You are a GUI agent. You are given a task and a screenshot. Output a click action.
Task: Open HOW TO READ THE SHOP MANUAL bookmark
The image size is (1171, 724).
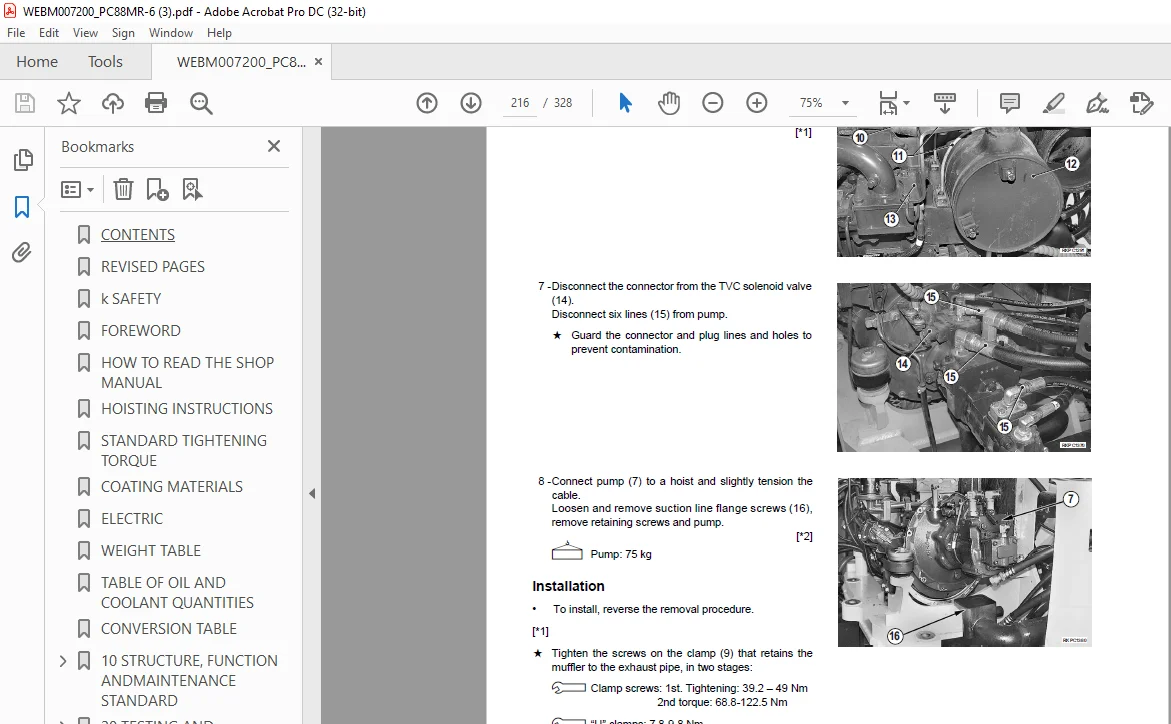pos(187,372)
